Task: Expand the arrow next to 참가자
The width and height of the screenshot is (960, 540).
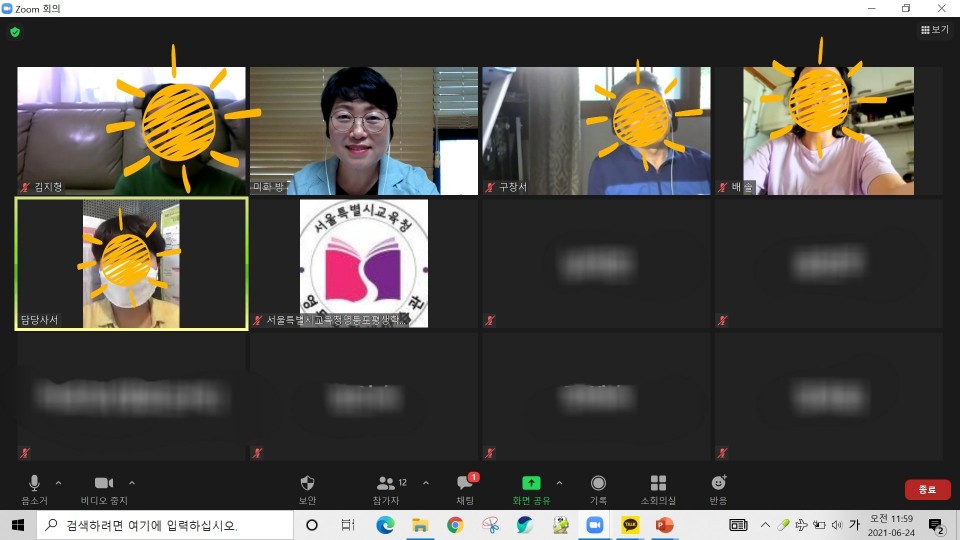Action: 426,482
